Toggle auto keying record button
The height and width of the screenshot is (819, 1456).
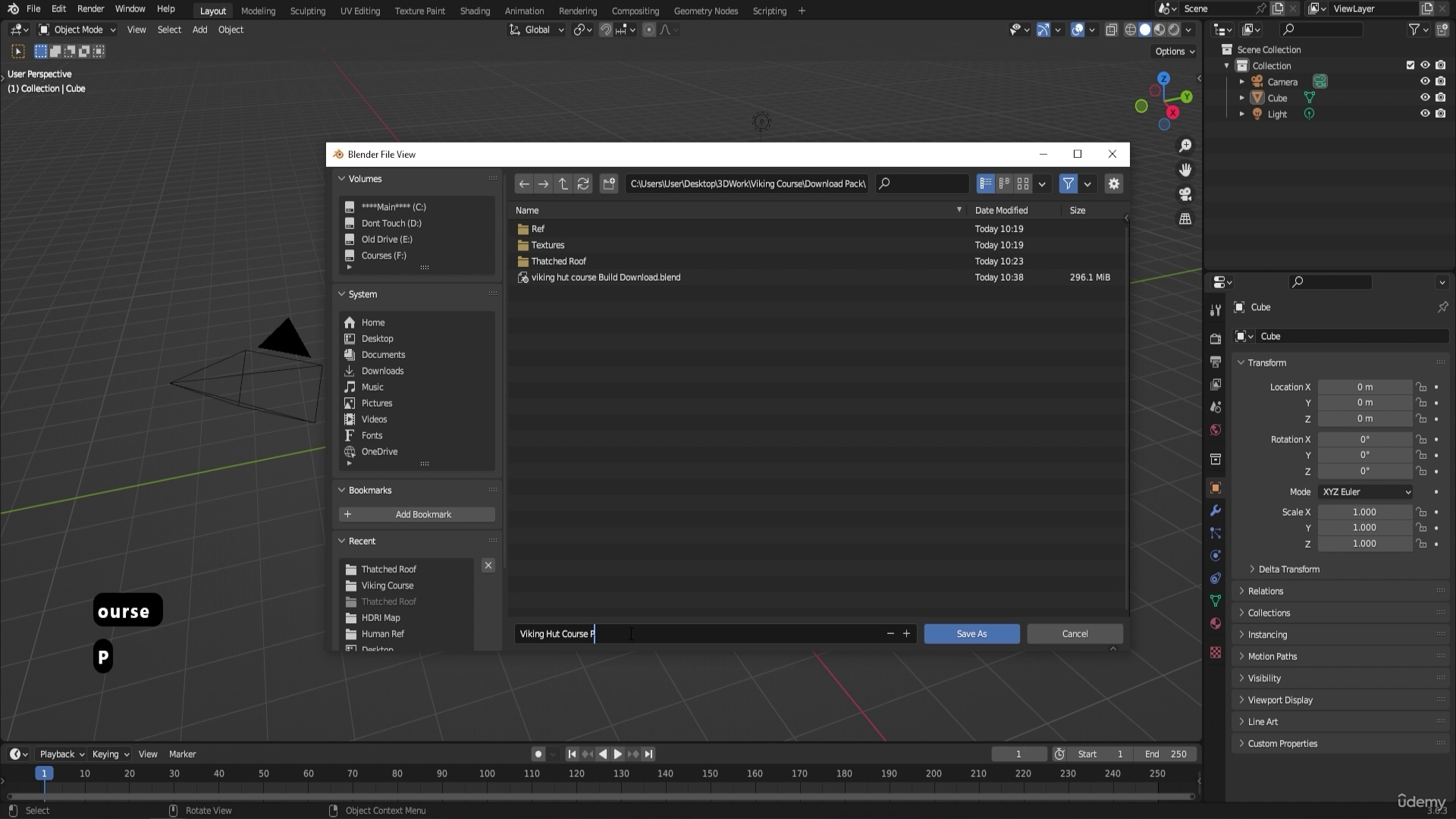pyautogui.click(x=538, y=754)
